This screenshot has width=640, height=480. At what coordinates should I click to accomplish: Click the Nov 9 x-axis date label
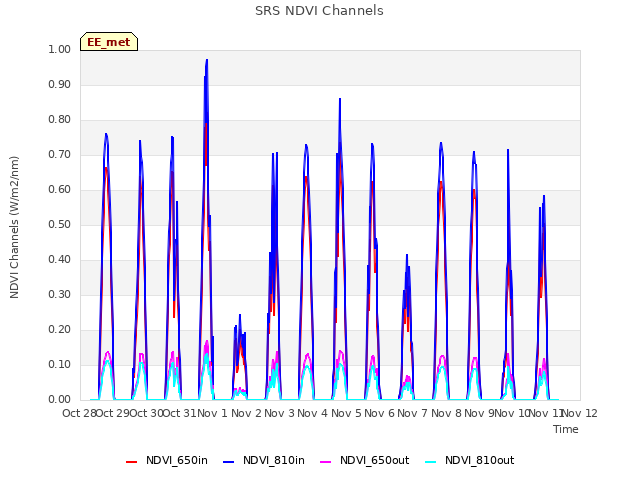479,413
